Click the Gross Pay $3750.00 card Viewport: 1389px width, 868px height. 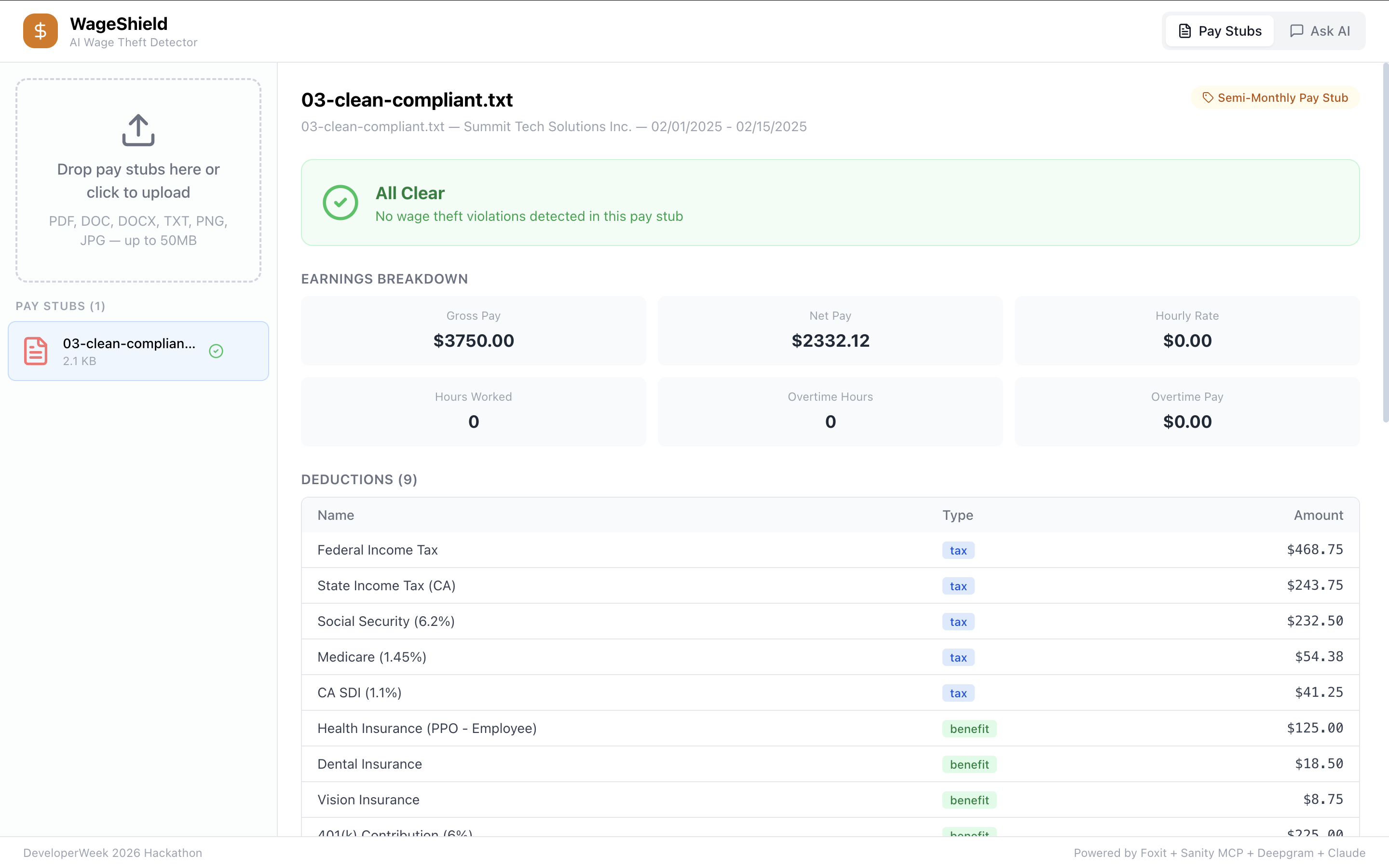pyautogui.click(x=474, y=330)
